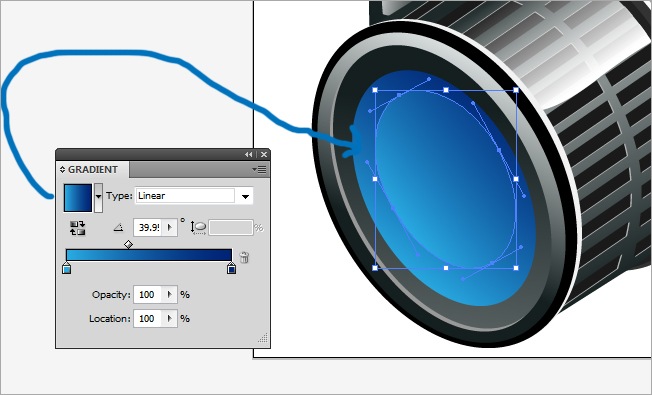
Task: Select the GRADIENT panel tab
Action: pyautogui.click(x=93, y=170)
